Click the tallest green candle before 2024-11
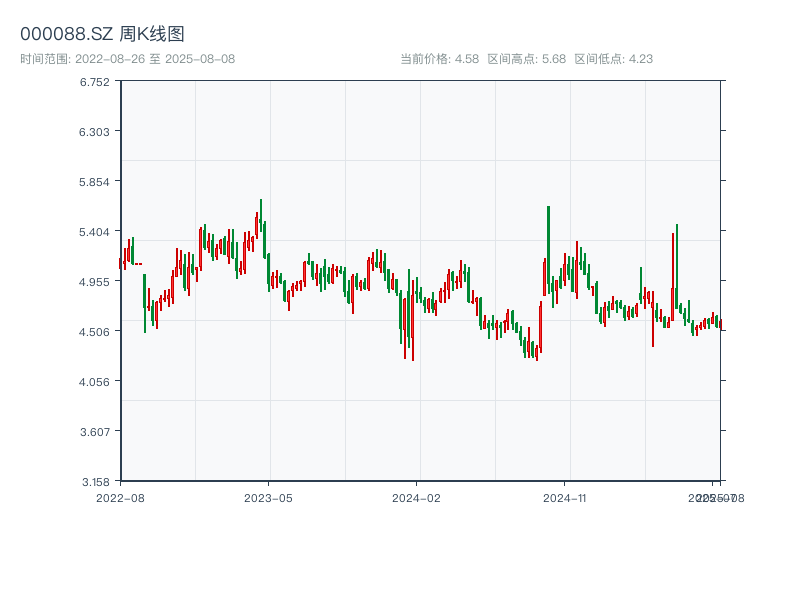The width and height of the screenshot is (800, 600). click(x=548, y=250)
